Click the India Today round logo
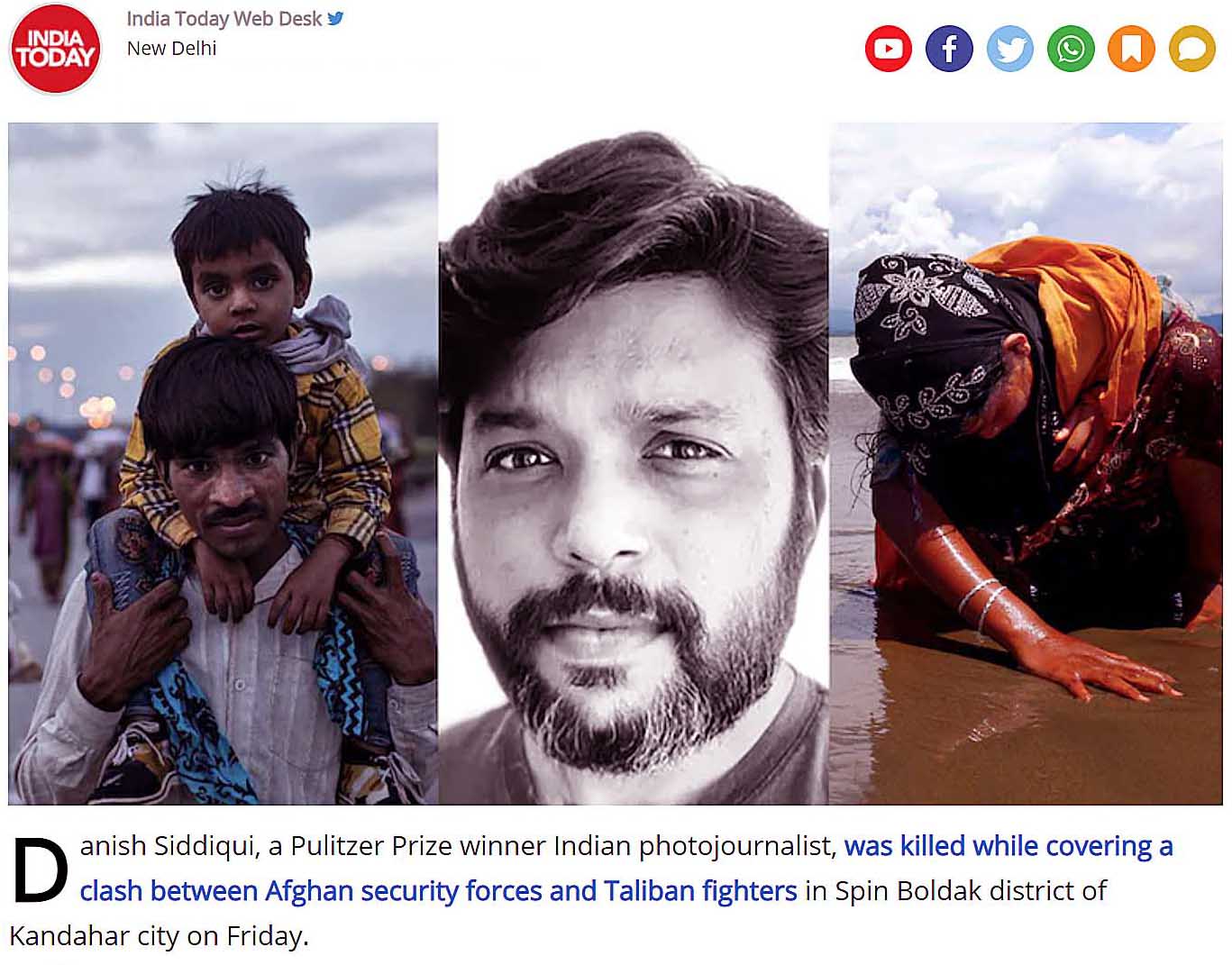 pos(55,49)
